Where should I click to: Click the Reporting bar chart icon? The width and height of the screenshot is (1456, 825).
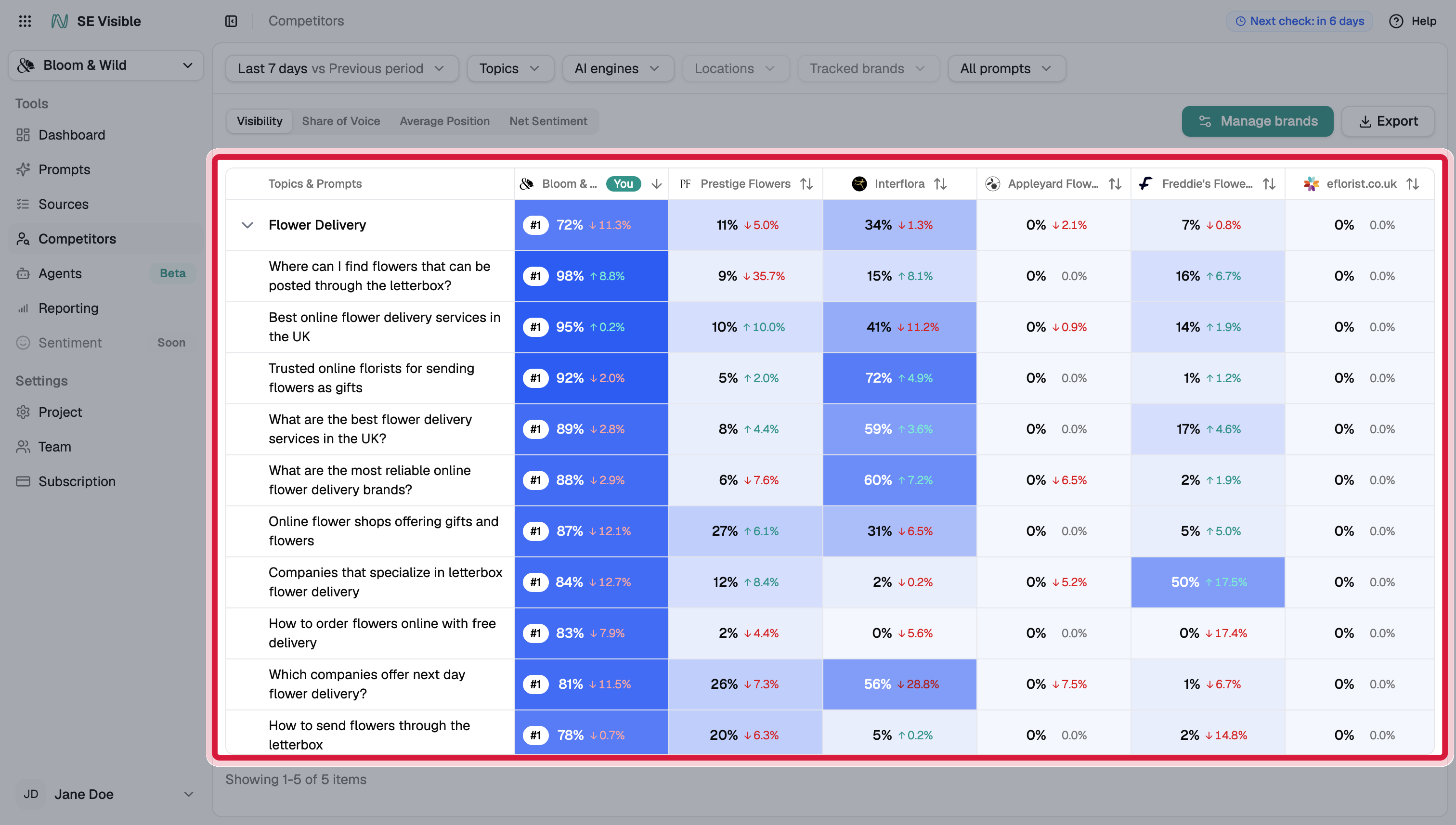(23, 308)
